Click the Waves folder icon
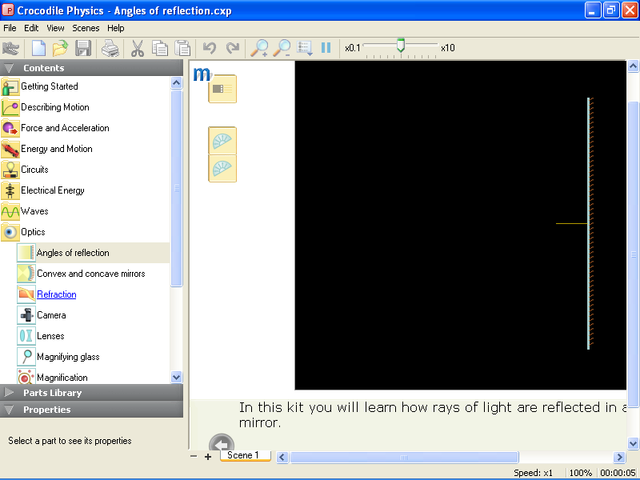 [10, 211]
